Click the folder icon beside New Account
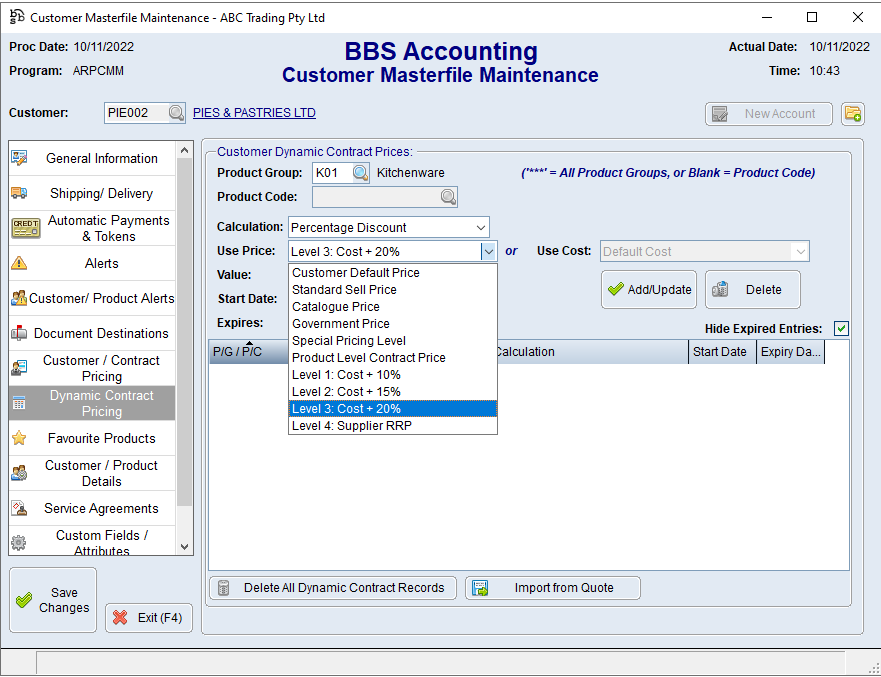The height and width of the screenshot is (677, 881). click(x=852, y=114)
